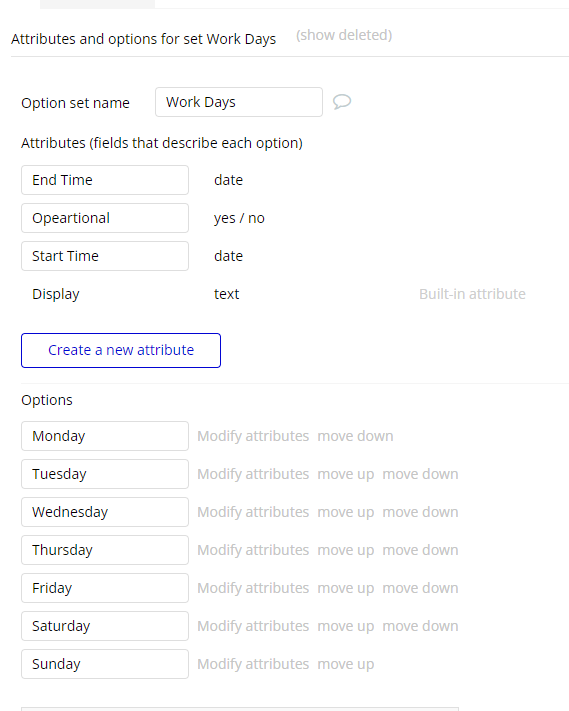Screen dimensions: 569x711
Task: Select the Opeartional attribute field
Action: click(x=105, y=218)
